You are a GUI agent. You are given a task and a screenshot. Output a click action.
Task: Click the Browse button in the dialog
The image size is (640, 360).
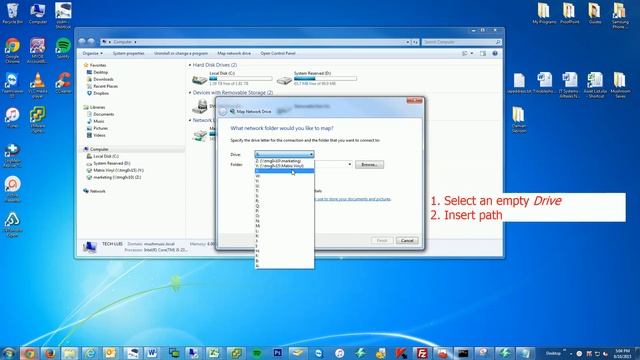coord(369,164)
